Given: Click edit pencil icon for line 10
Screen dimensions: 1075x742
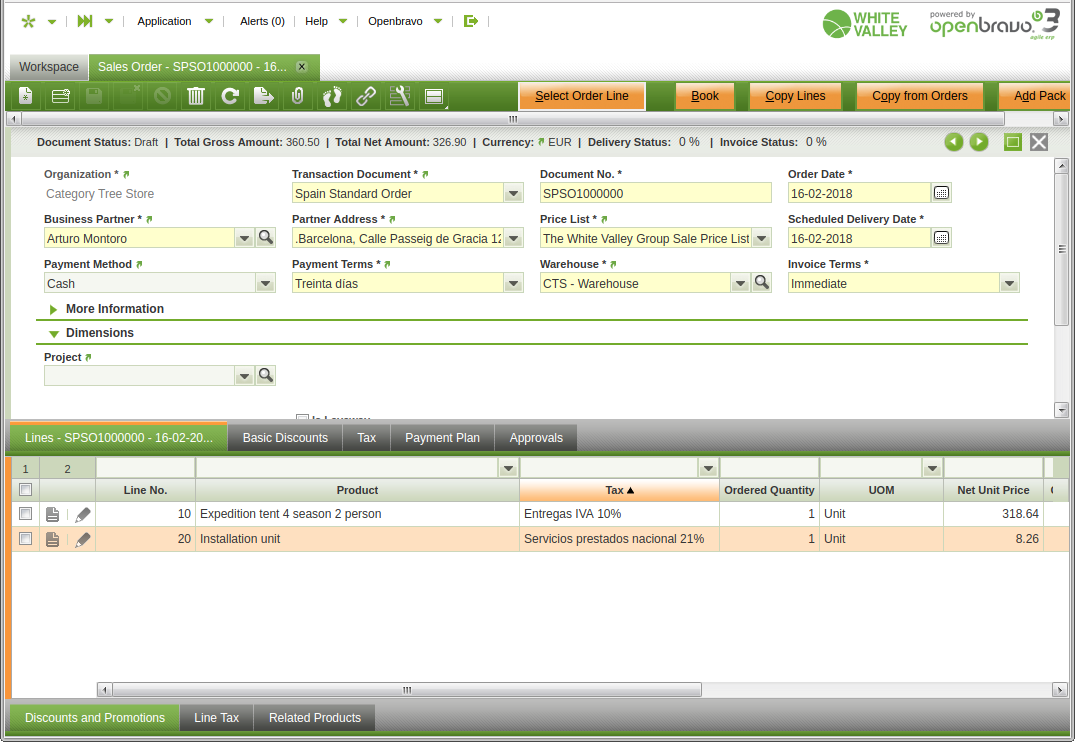Looking at the screenshot, I should (83, 514).
